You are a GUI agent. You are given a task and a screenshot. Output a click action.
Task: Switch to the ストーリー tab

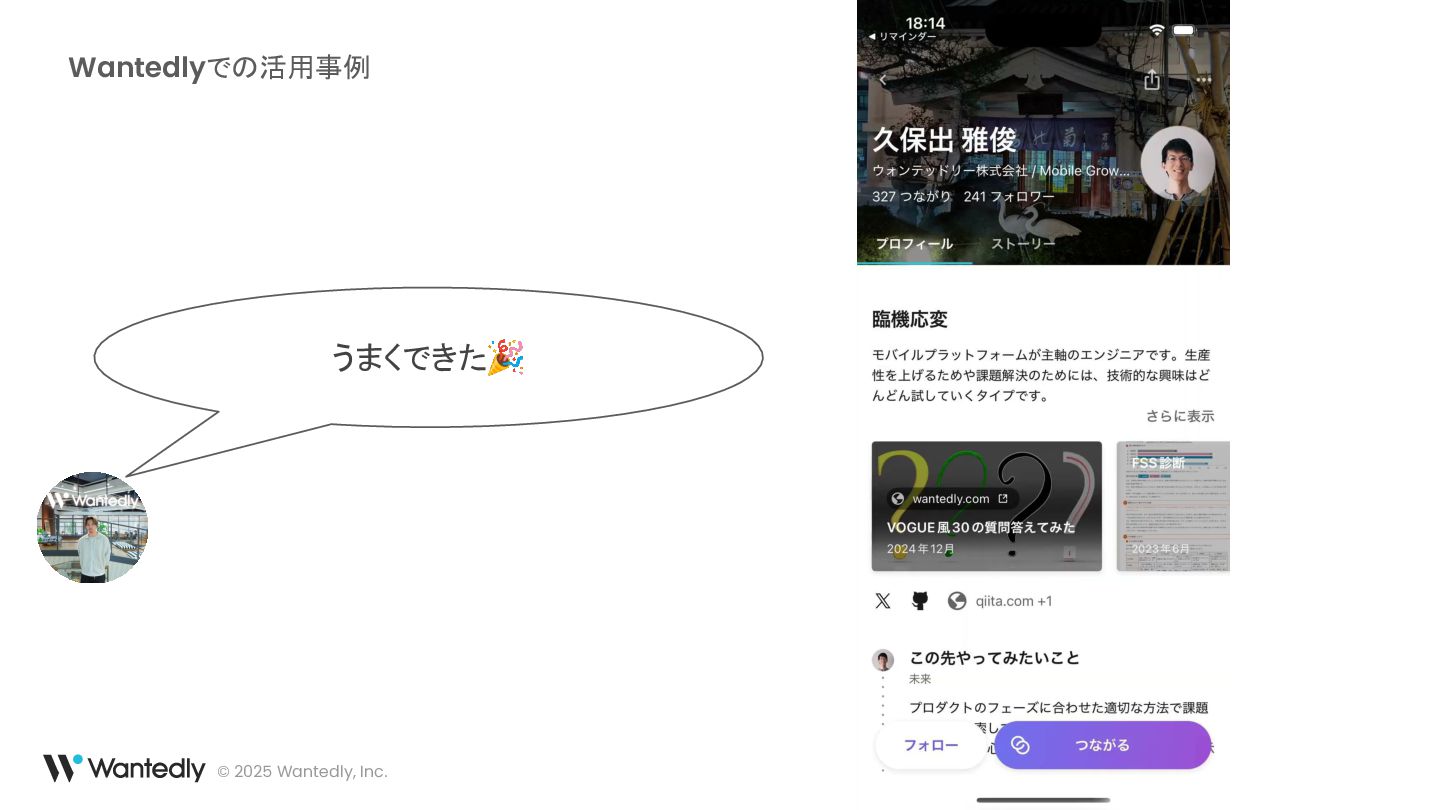[x=1023, y=244]
